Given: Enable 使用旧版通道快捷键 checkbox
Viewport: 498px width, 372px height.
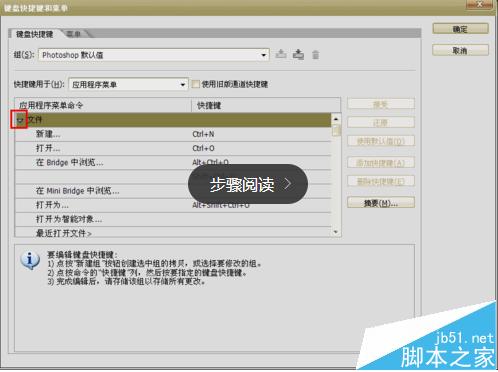Looking at the screenshot, I should [x=196, y=84].
